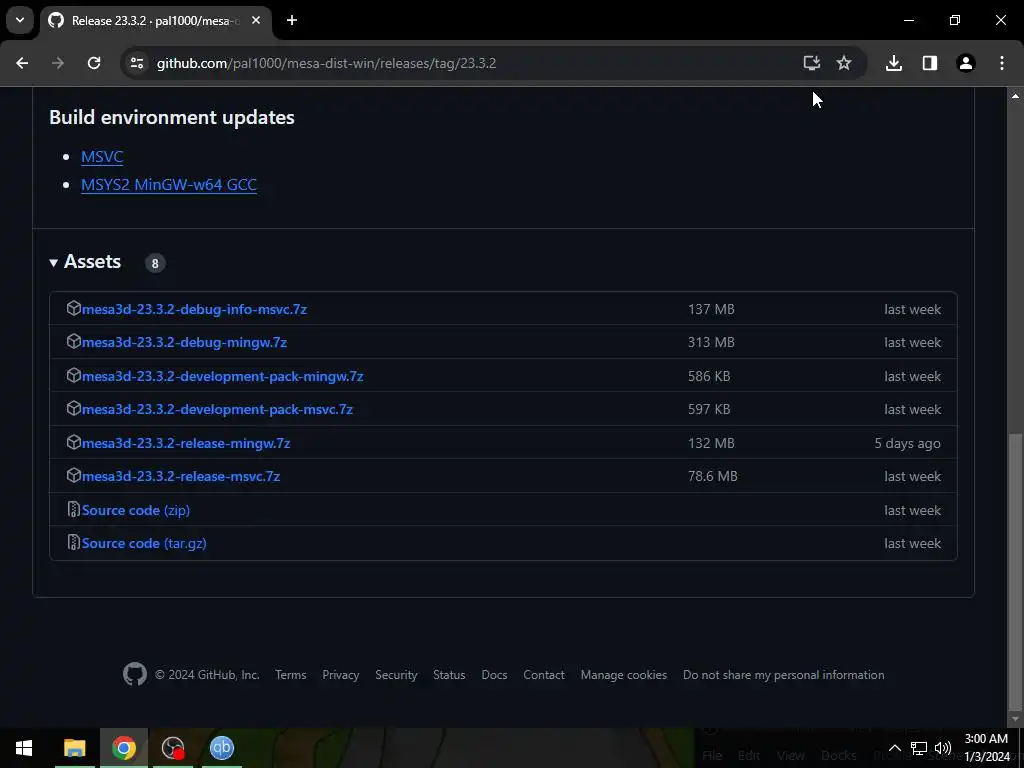The width and height of the screenshot is (1024, 768).
Task: Click package icon beside development-pack-msvc.7z
Action: 74,409
